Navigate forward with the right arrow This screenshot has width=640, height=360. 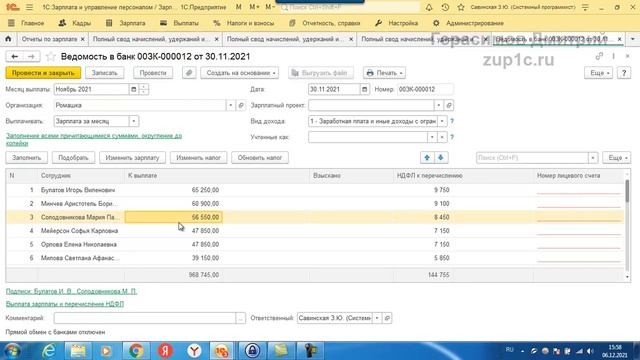point(31,57)
